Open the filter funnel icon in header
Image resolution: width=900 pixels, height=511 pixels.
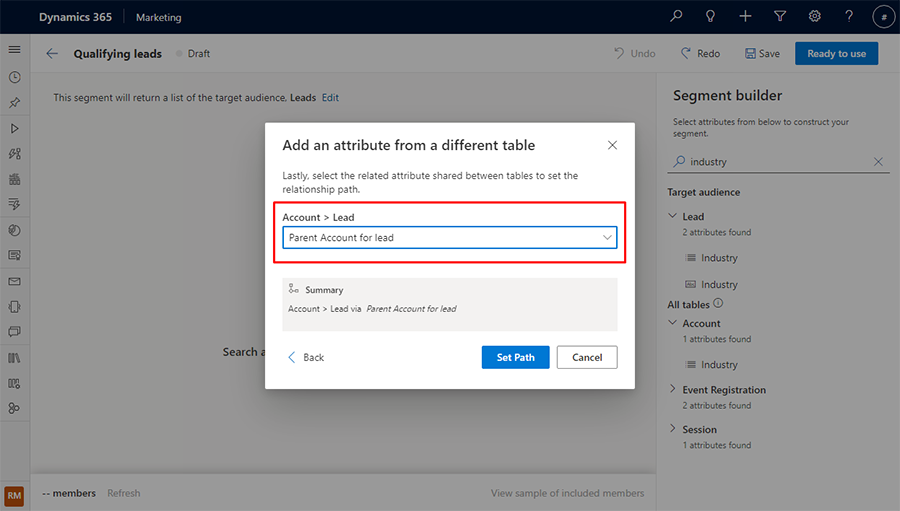pos(780,17)
